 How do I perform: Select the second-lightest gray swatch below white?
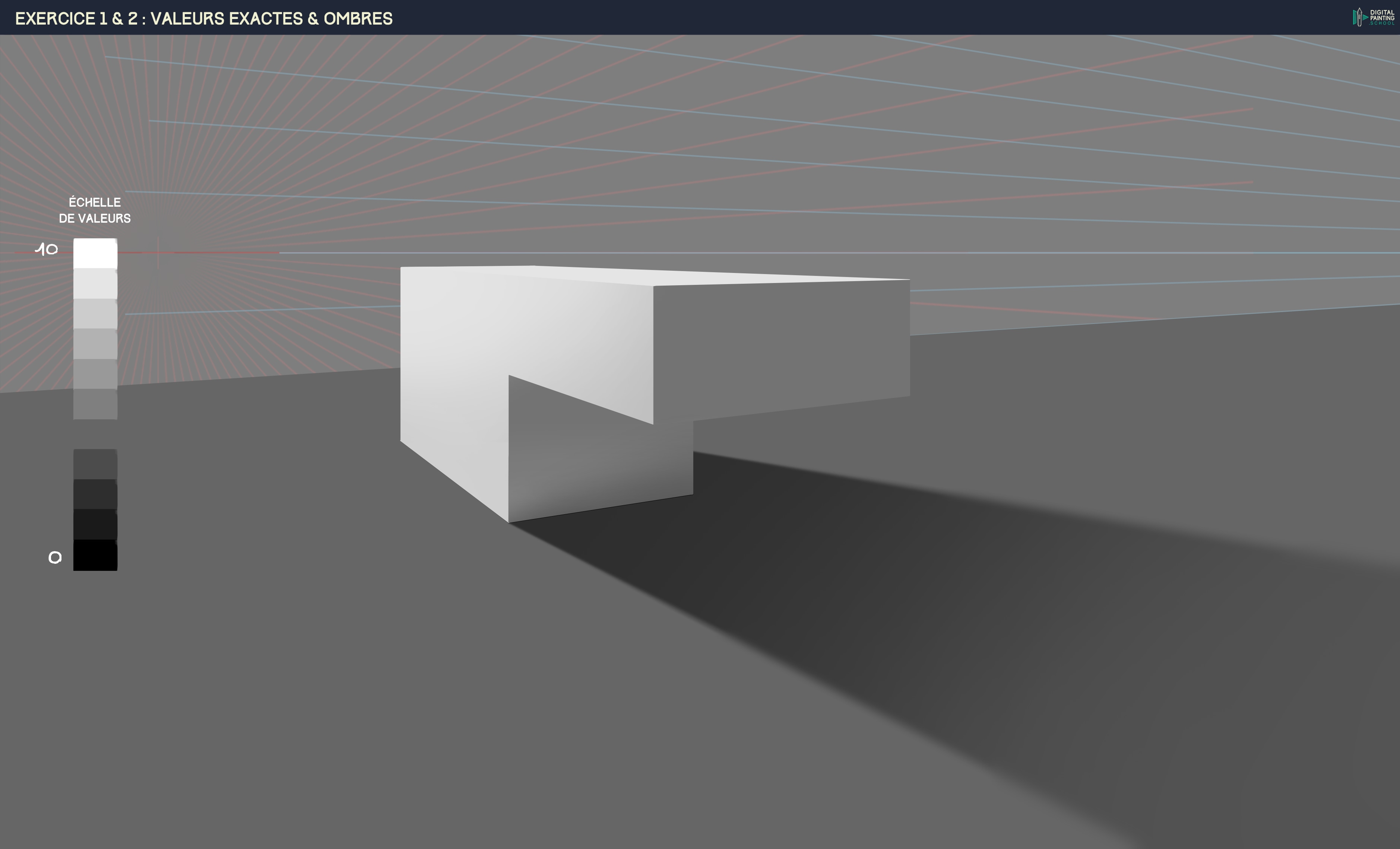(x=95, y=283)
